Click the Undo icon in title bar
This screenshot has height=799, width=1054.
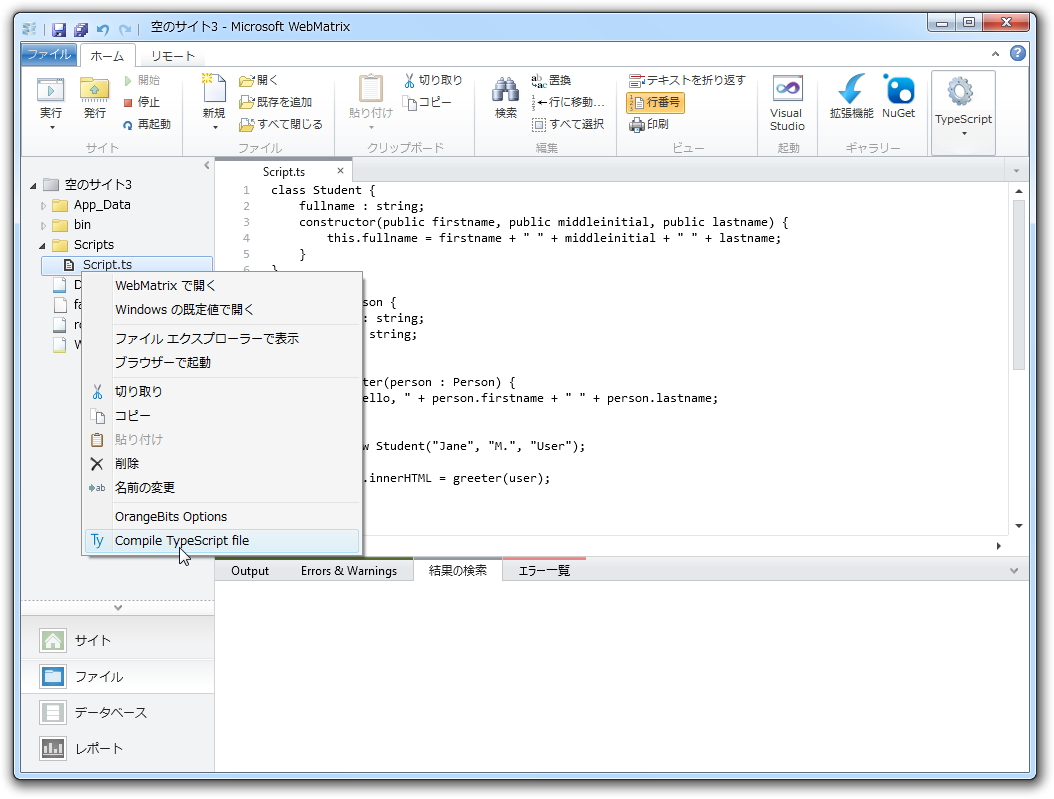[x=103, y=30]
